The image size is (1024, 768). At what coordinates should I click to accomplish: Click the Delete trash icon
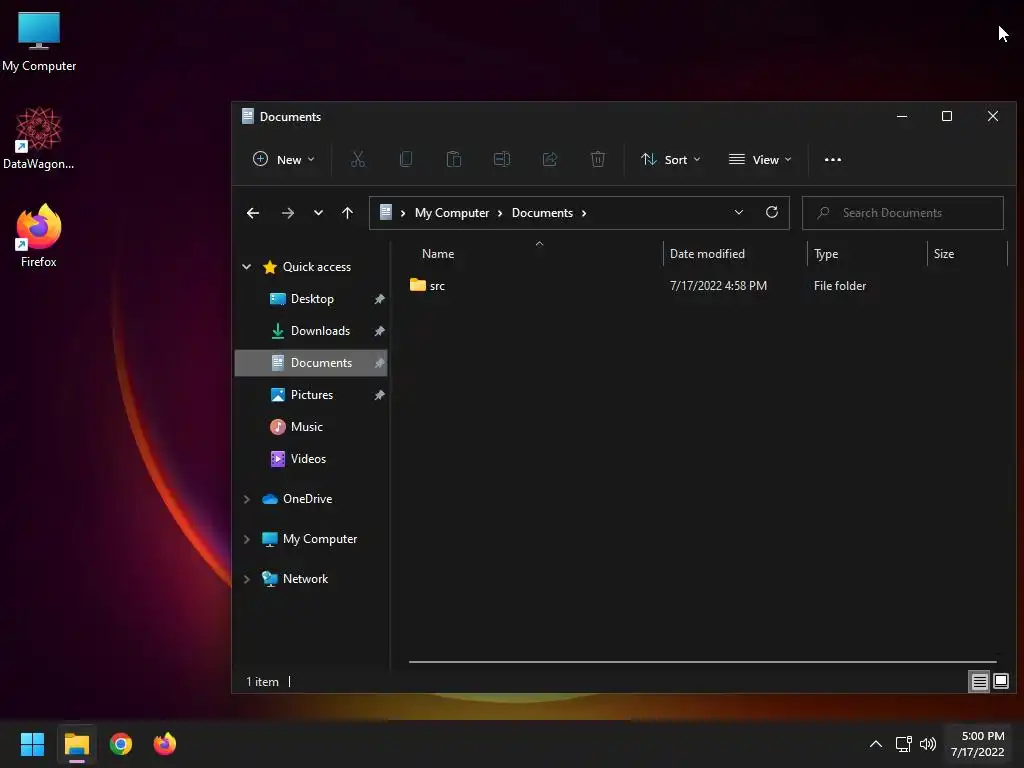(x=598, y=159)
